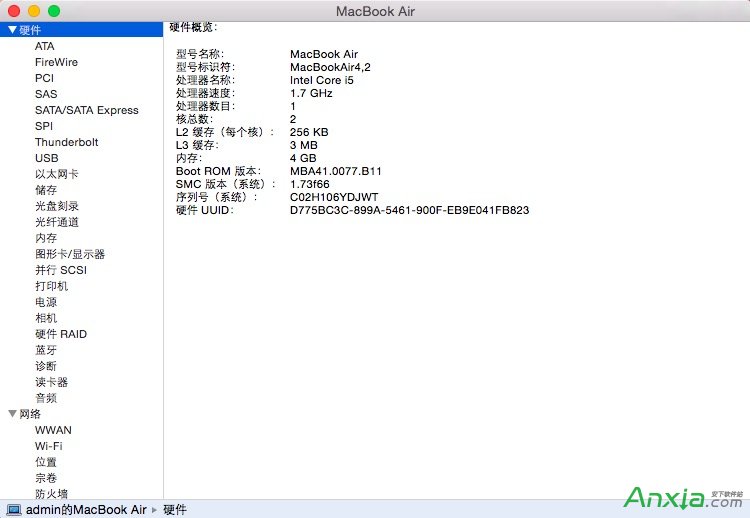The width and height of the screenshot is (750, 518).
Task: Click the serial number value C02H106YDJWT
Action: (334, 197)
